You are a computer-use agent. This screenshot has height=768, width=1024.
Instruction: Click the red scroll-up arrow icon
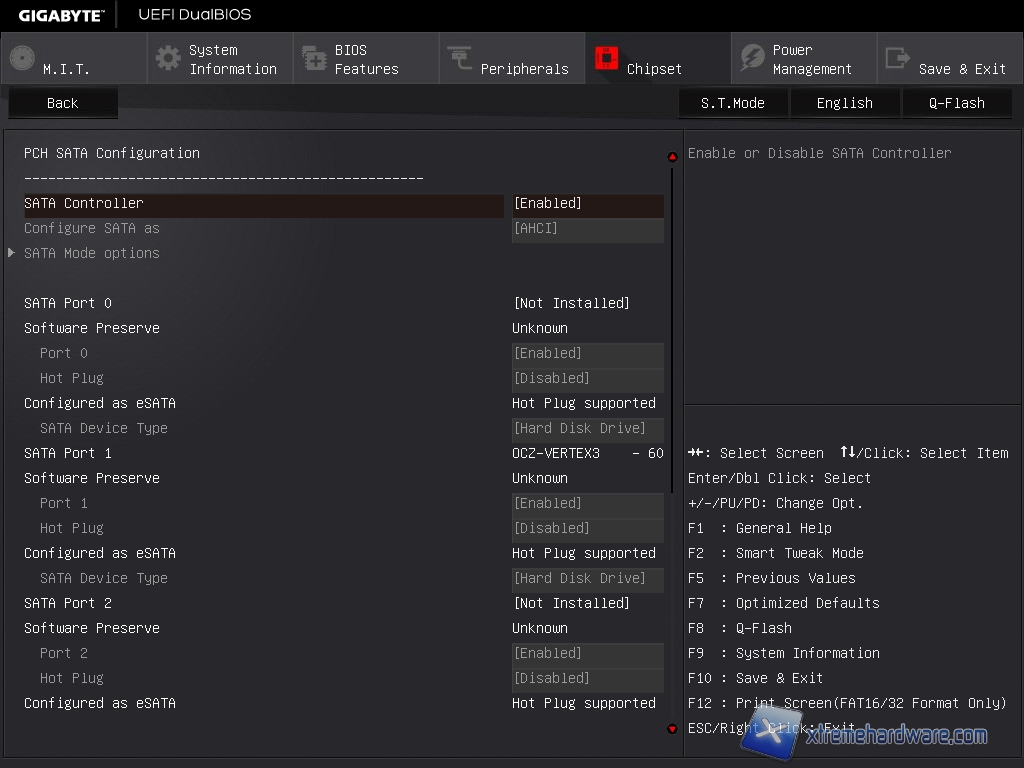coord(672,157)
